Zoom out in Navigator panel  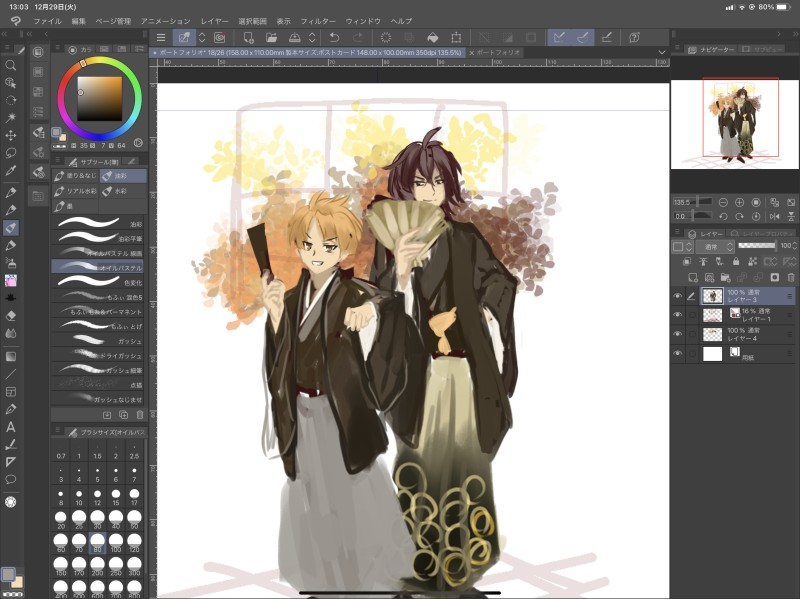point(723,203)
